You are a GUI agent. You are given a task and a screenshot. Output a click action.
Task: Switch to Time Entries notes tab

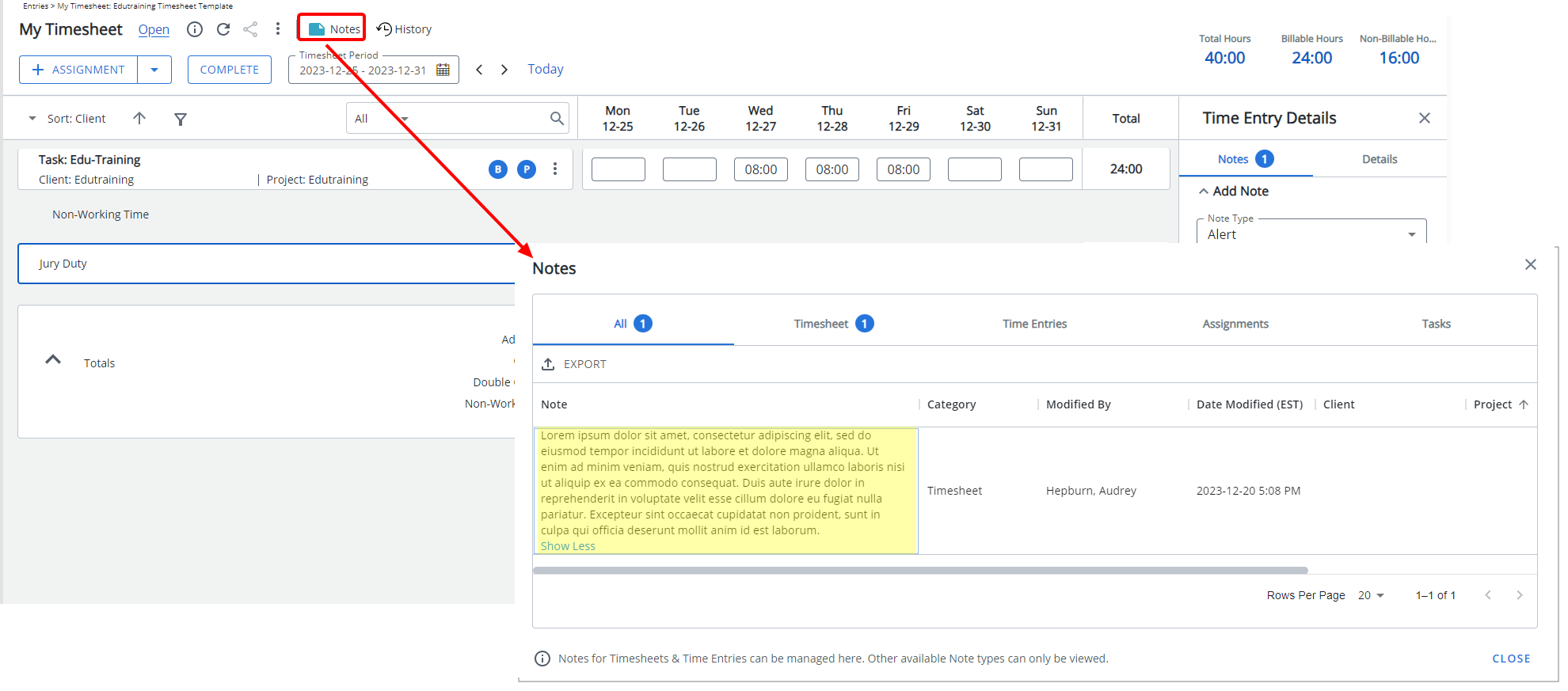1034,324
